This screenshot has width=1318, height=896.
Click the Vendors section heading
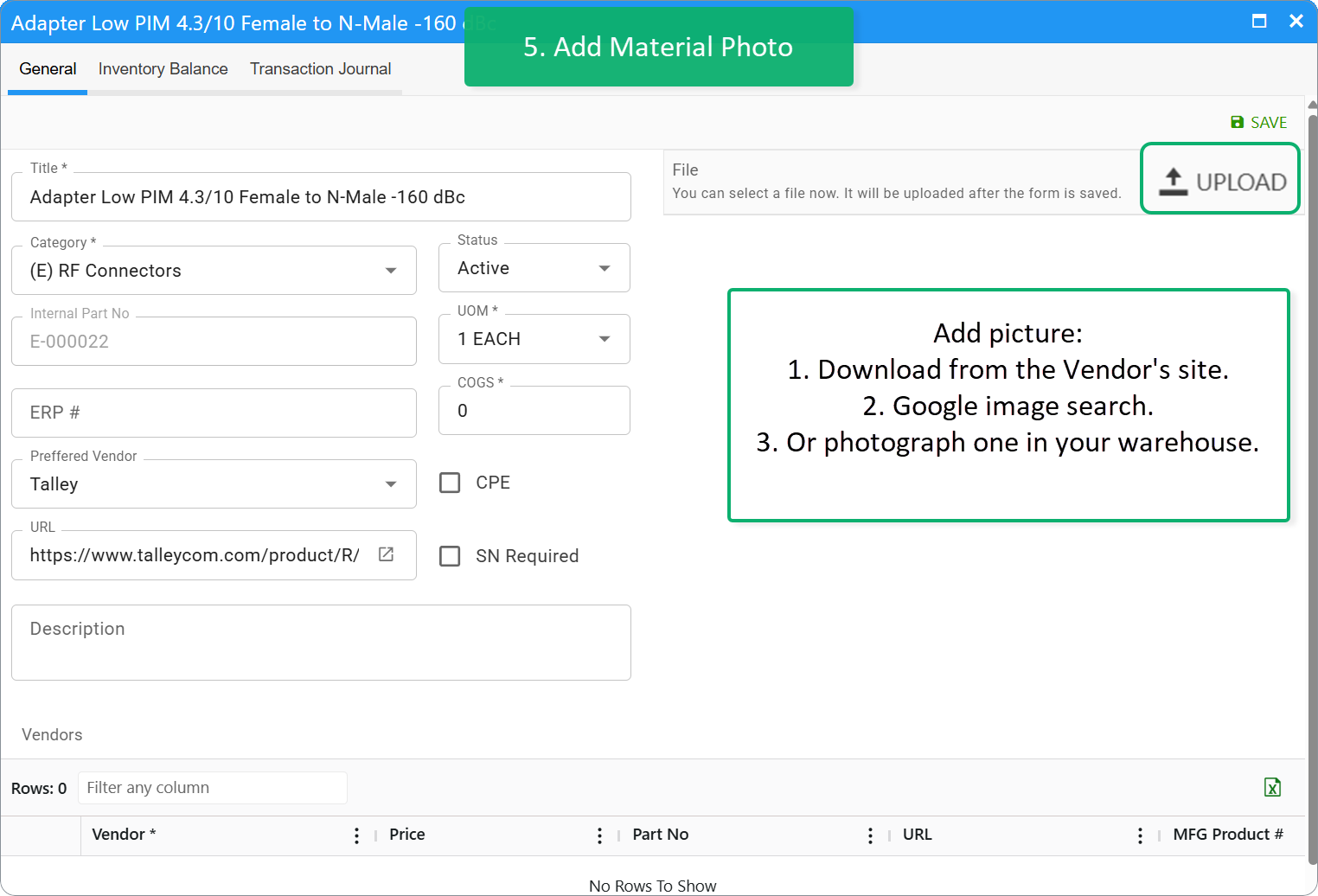tap(52, 735)
